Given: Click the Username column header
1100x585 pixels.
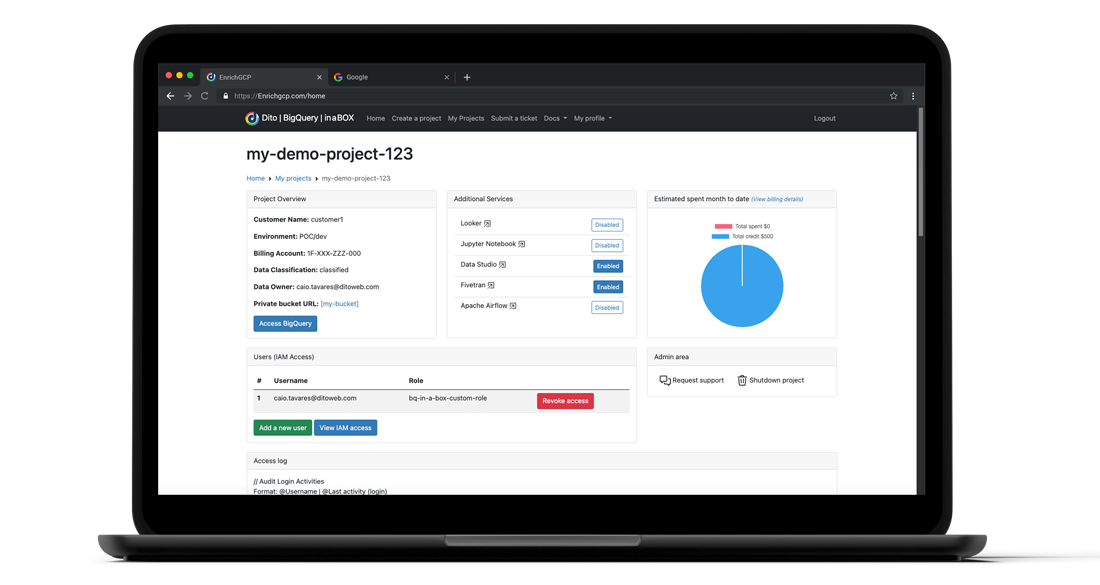Looking at the screenshot, I should (x=290, y=381).
